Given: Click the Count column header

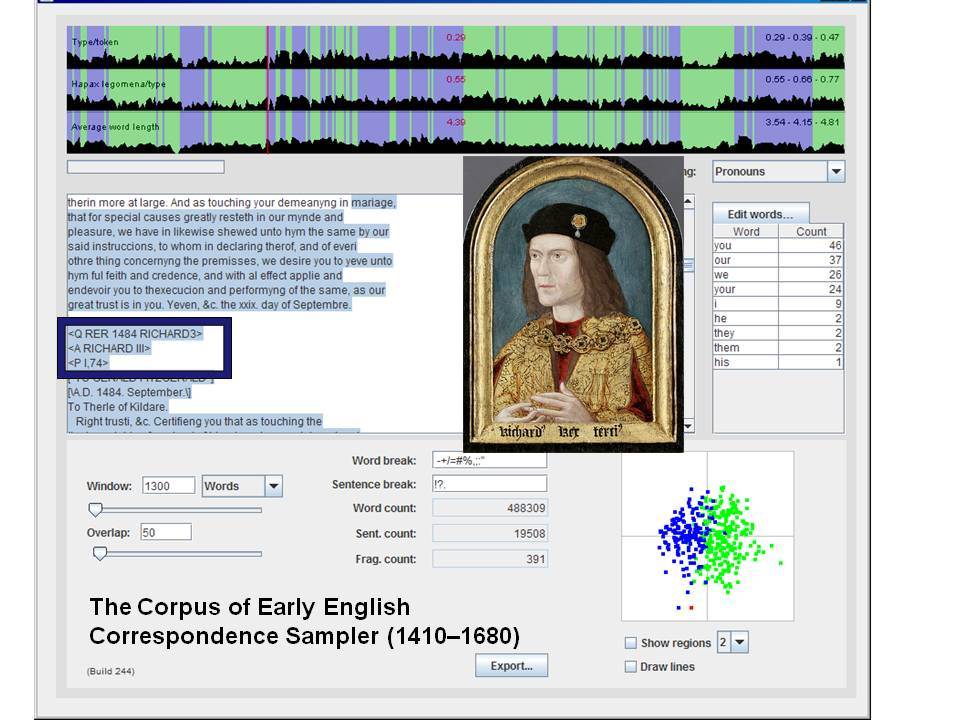Looking at the screenshot, I should [x=811, y=231].
